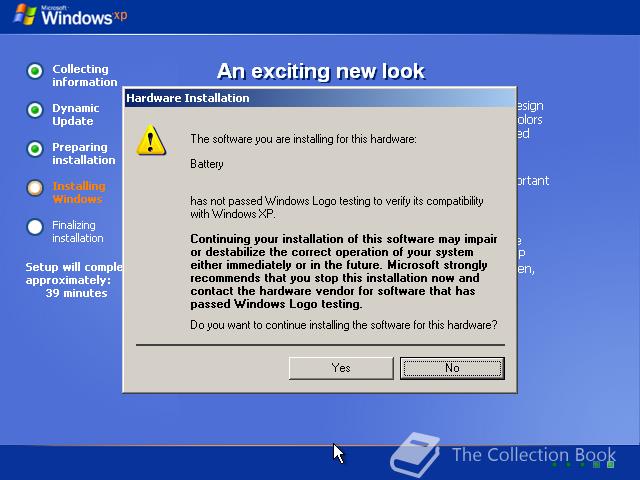Click 'Do you want to continue installing' question
Image resolution: width=640 pixels, height=480 pixels.
click(344, 325)
